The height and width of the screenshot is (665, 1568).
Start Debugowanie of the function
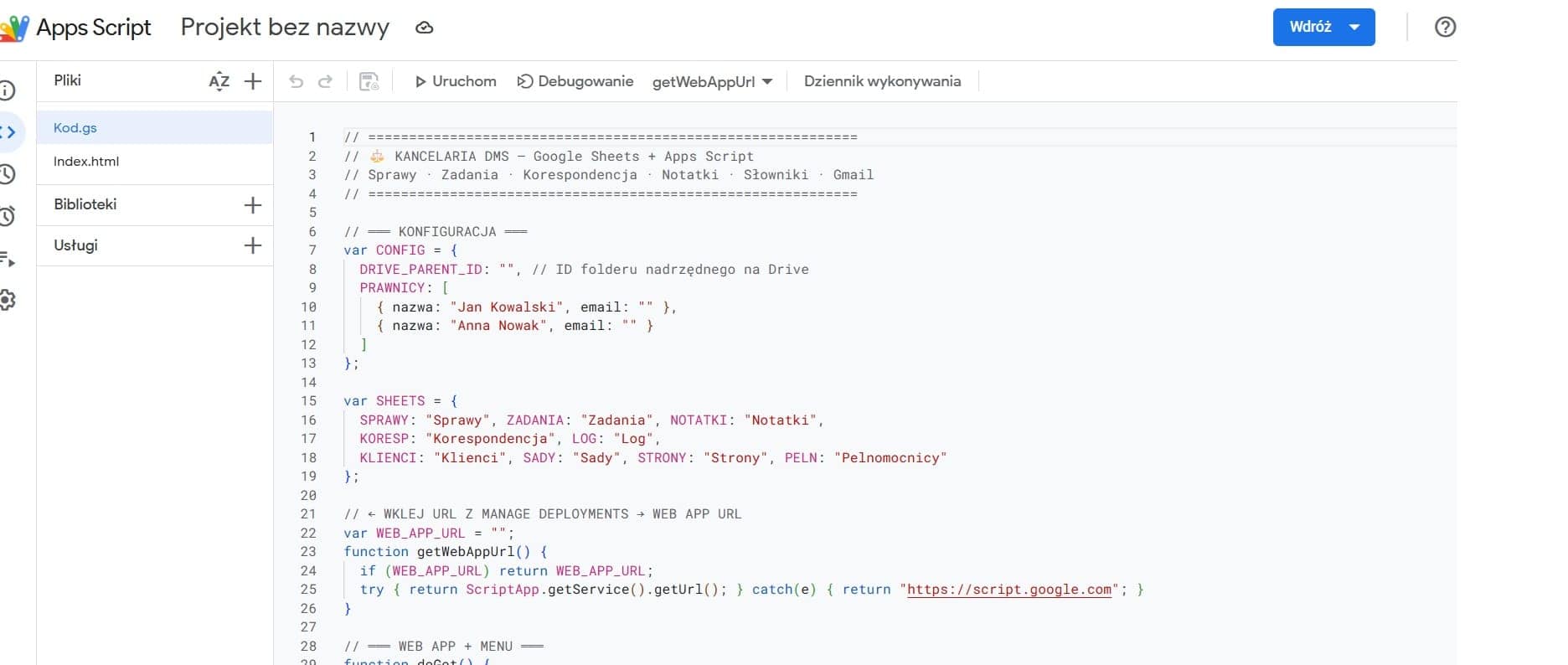(575, 81)
